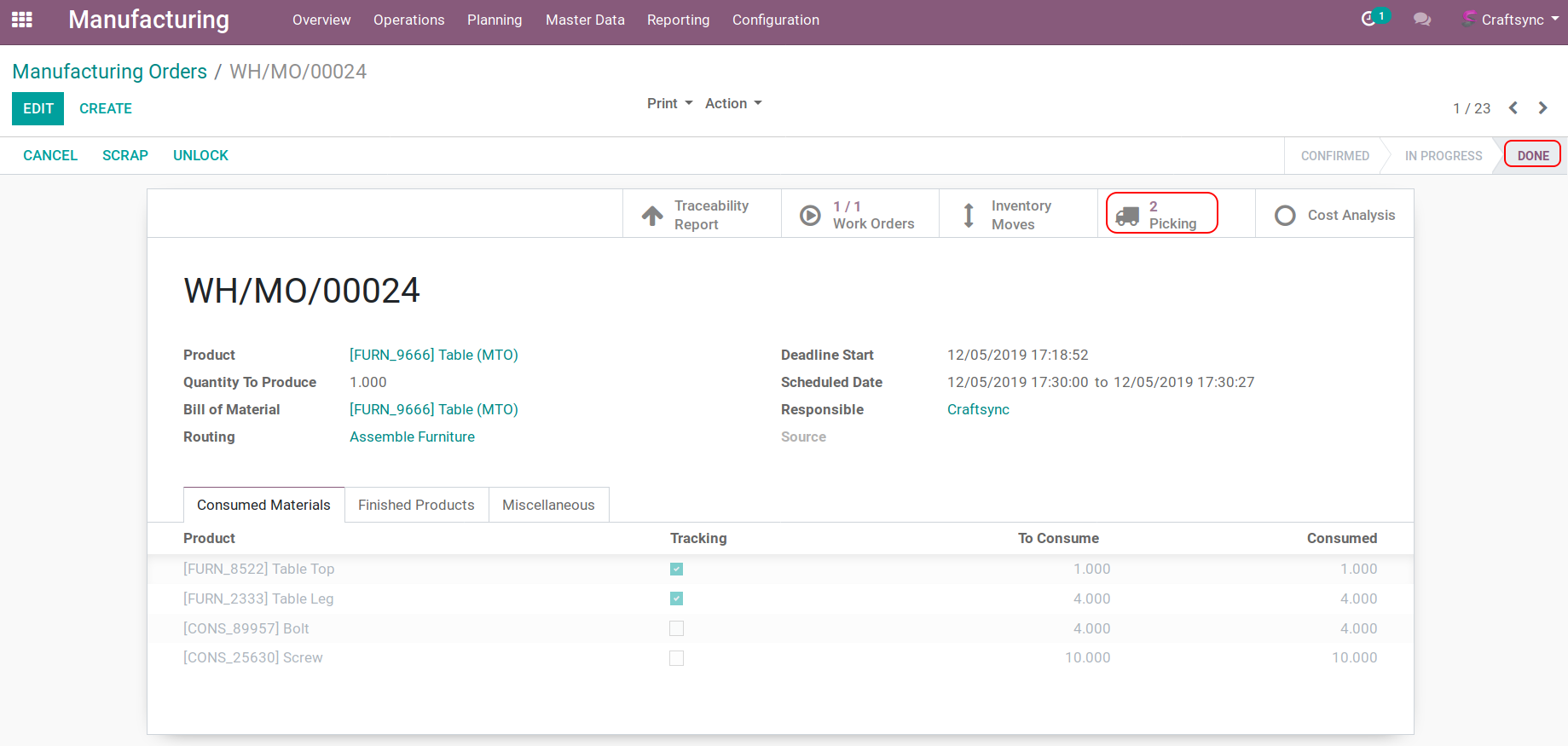Image resolution: width=1568 pixels, height=746 pixels.
Task: Open the Assemble Furniture routing link
Action: coord(412,437)
